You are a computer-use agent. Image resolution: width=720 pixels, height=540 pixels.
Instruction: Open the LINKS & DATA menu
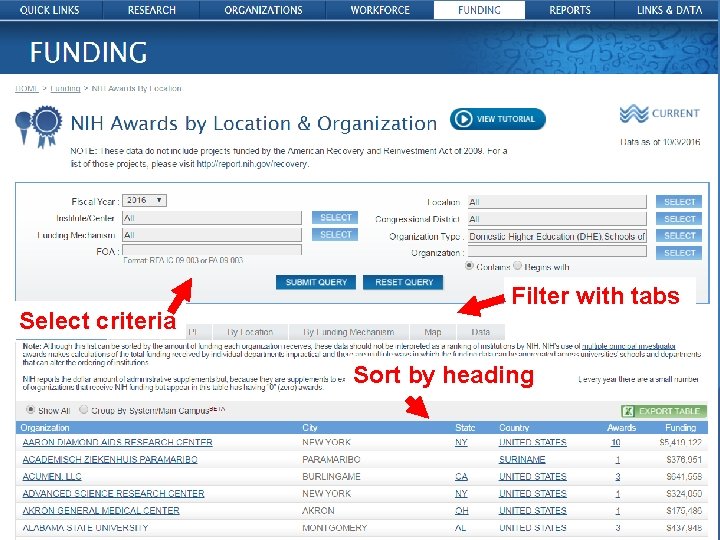tap(669, 10)
